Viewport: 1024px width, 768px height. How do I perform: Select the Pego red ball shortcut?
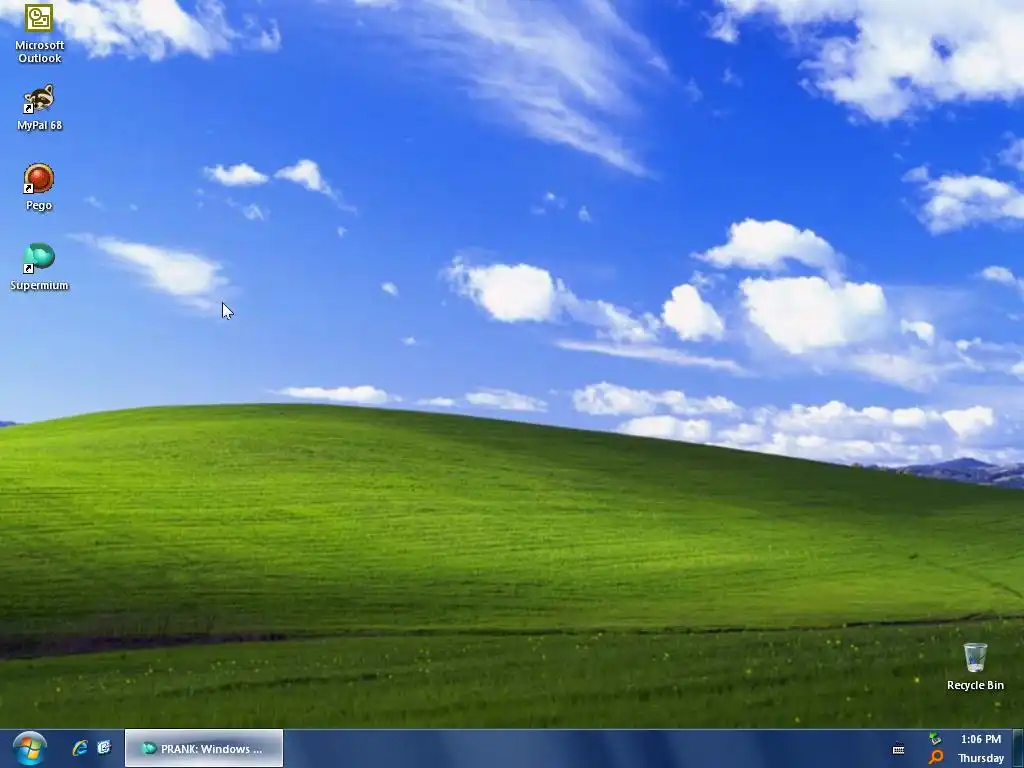pyautogui.click(x=39, y=187)
